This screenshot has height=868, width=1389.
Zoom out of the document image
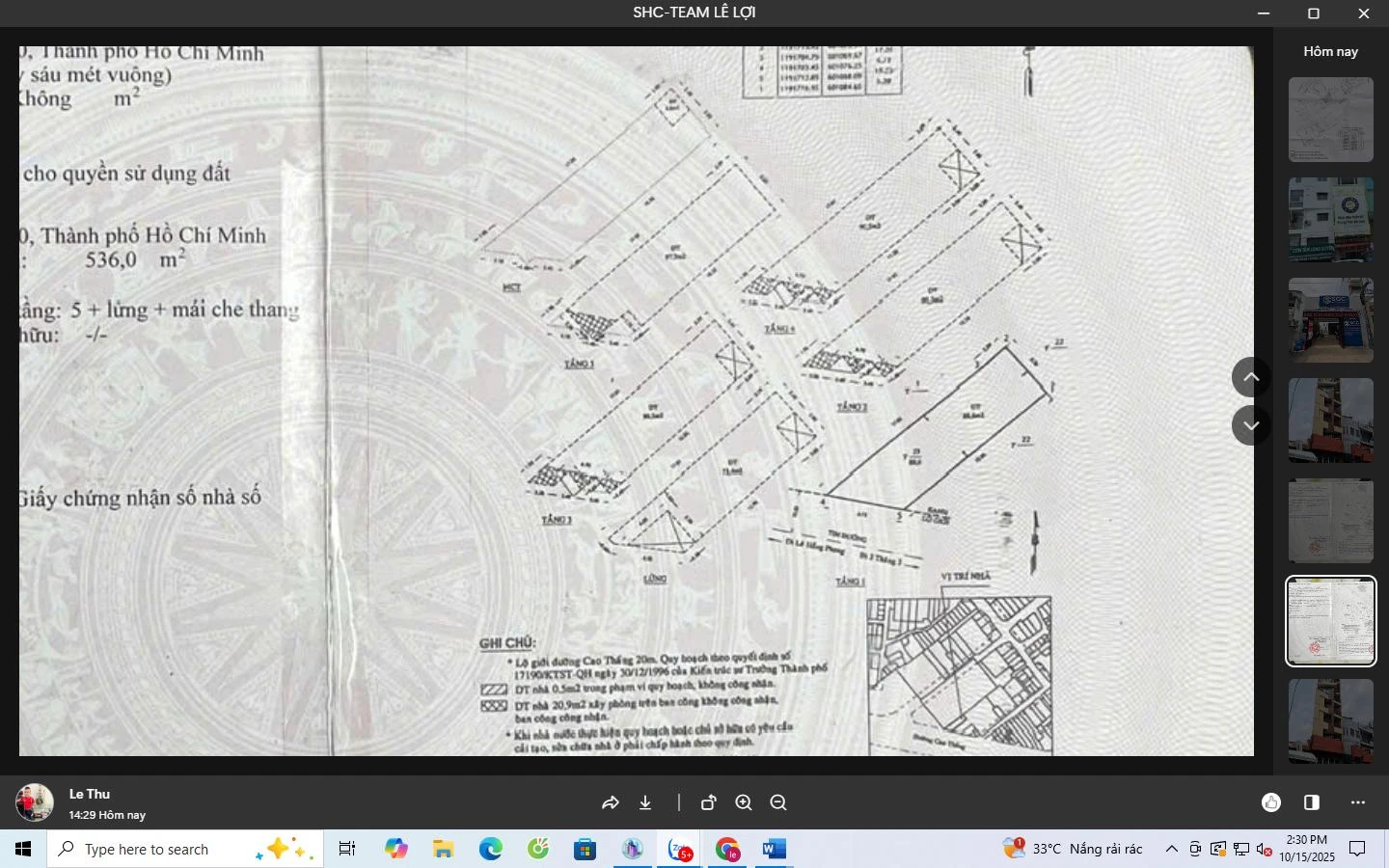tap(778, 802)
